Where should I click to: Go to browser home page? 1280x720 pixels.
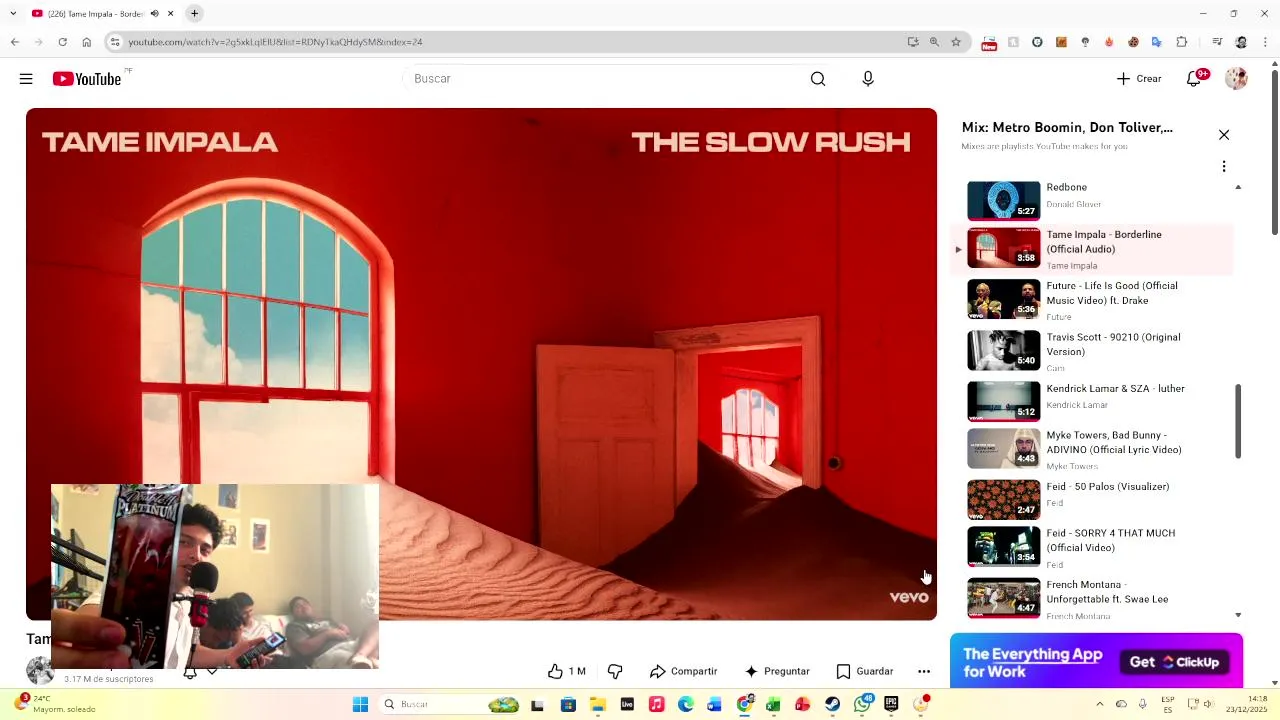(x=87, y=42)
